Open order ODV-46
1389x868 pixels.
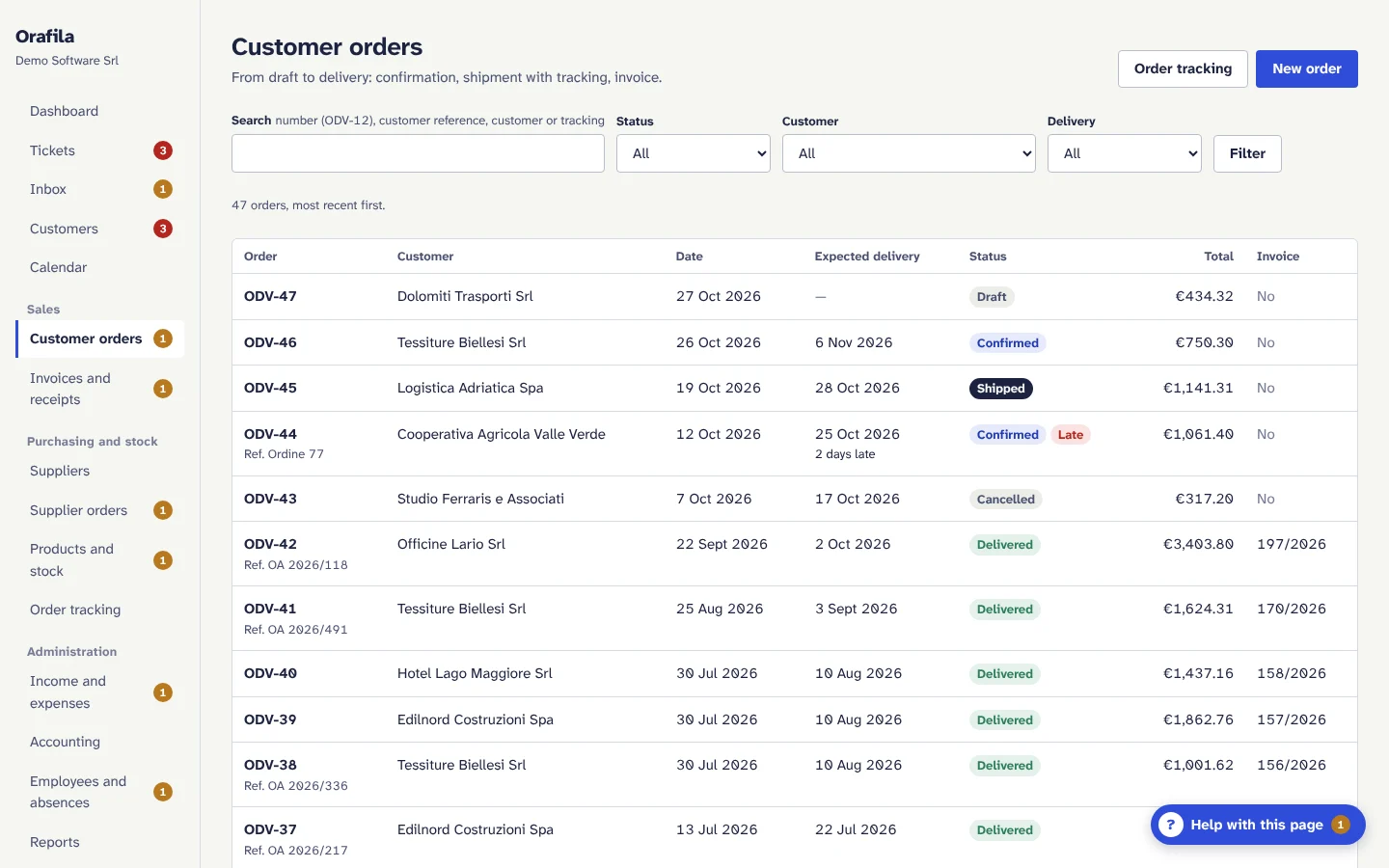270,342
